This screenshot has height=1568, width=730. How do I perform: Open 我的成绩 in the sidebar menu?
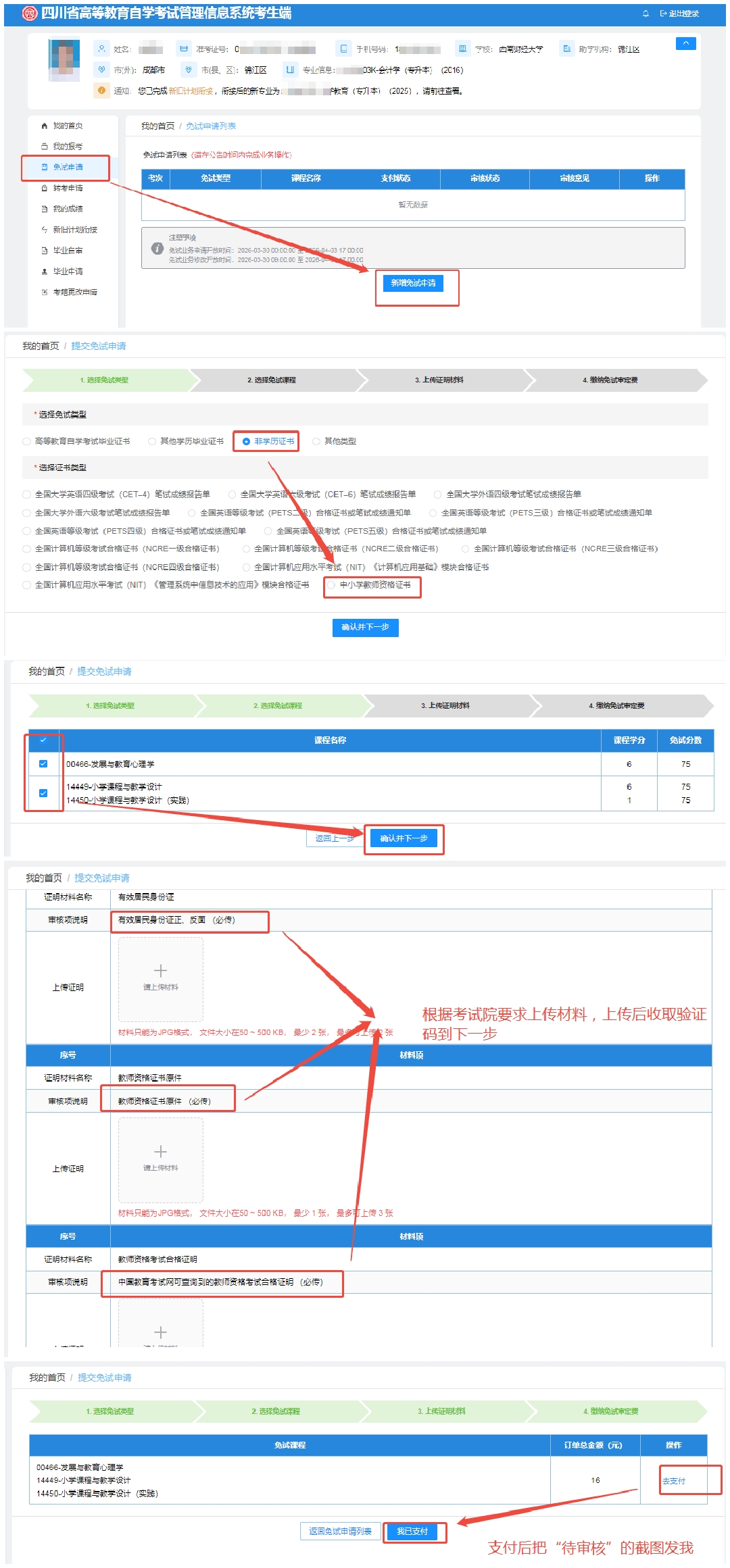tap(68, 209)
